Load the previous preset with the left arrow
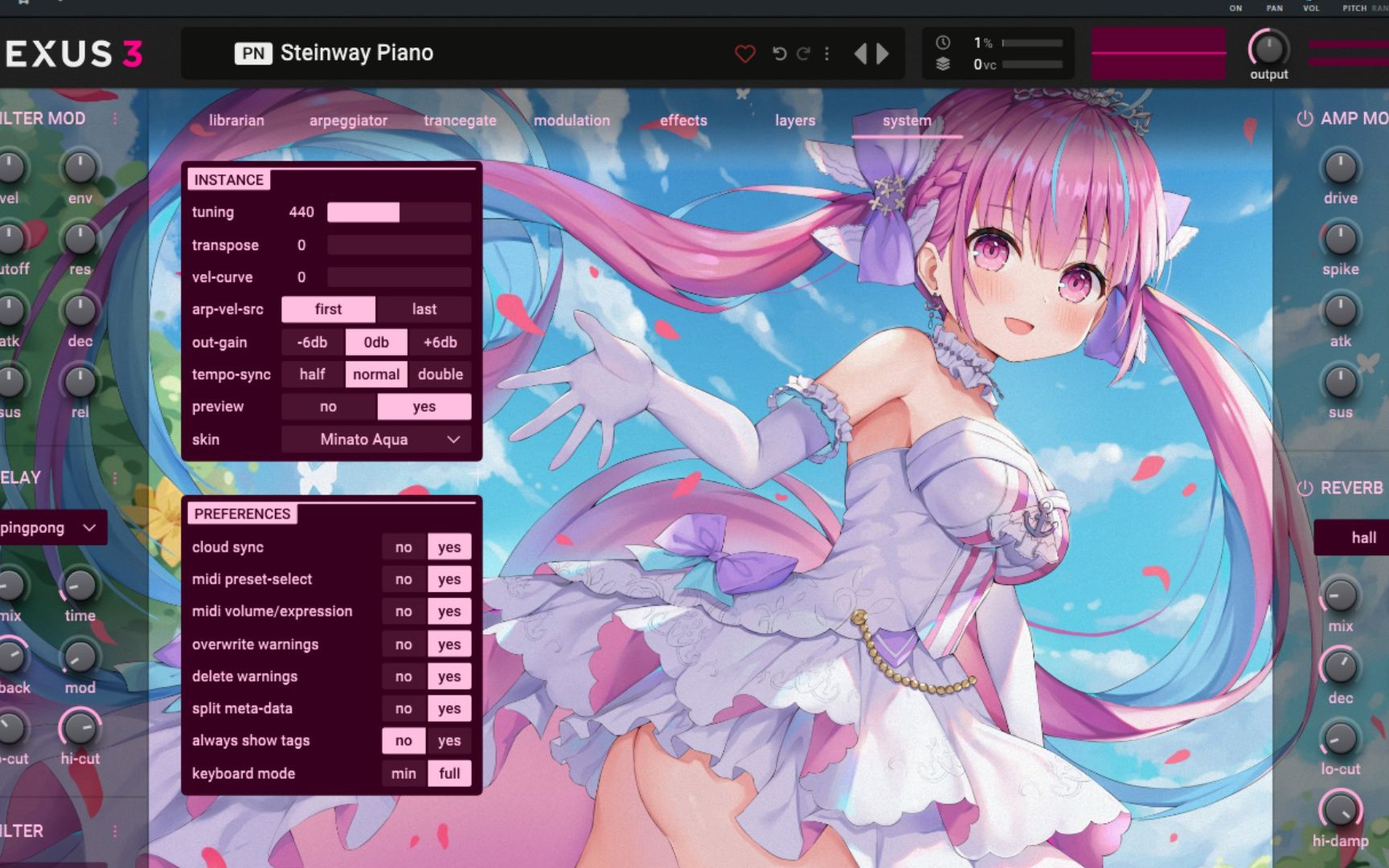 coord(859,53)
